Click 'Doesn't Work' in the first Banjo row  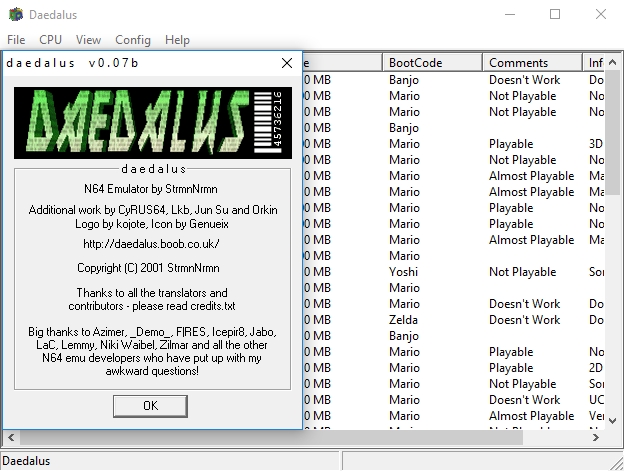click(x=525, y=80)
